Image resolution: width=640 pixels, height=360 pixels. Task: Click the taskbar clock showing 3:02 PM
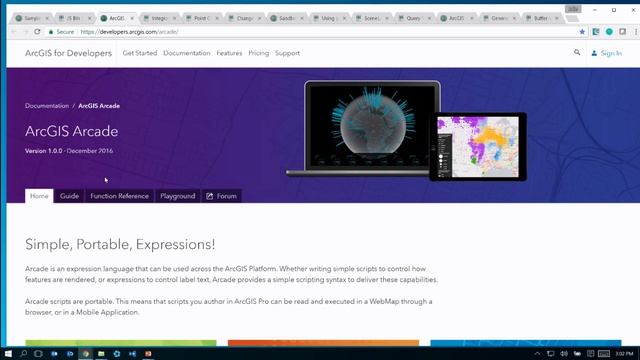[x=624, y=353]
